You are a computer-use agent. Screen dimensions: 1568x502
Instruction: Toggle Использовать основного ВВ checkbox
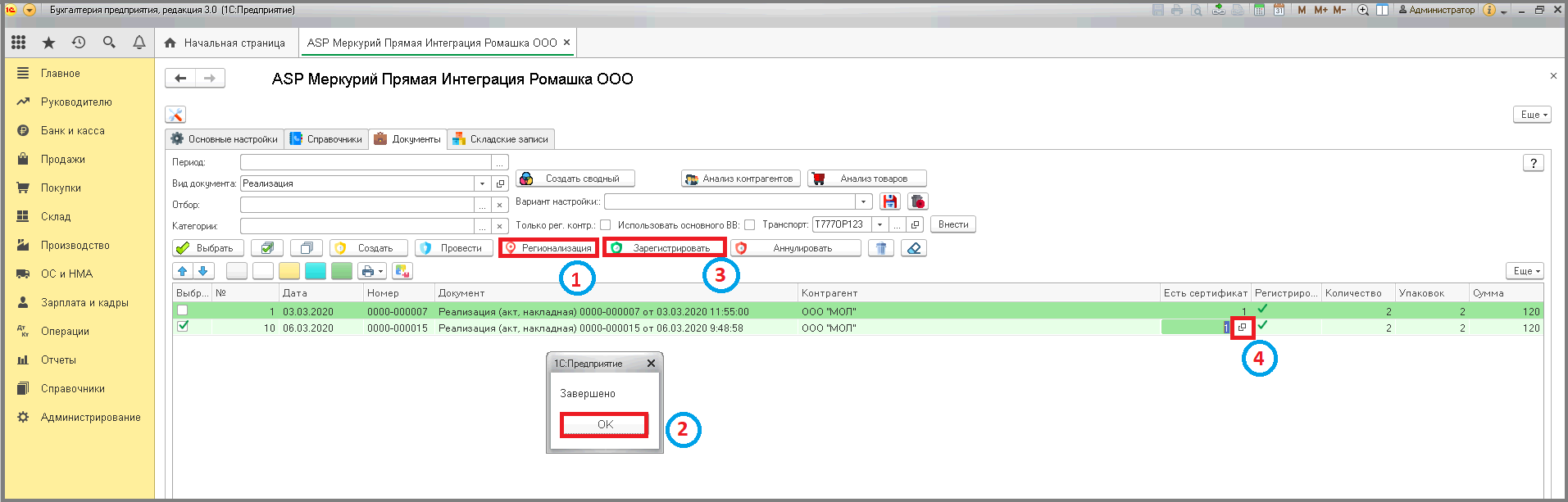pyautogui.click(x=749, y=225)
